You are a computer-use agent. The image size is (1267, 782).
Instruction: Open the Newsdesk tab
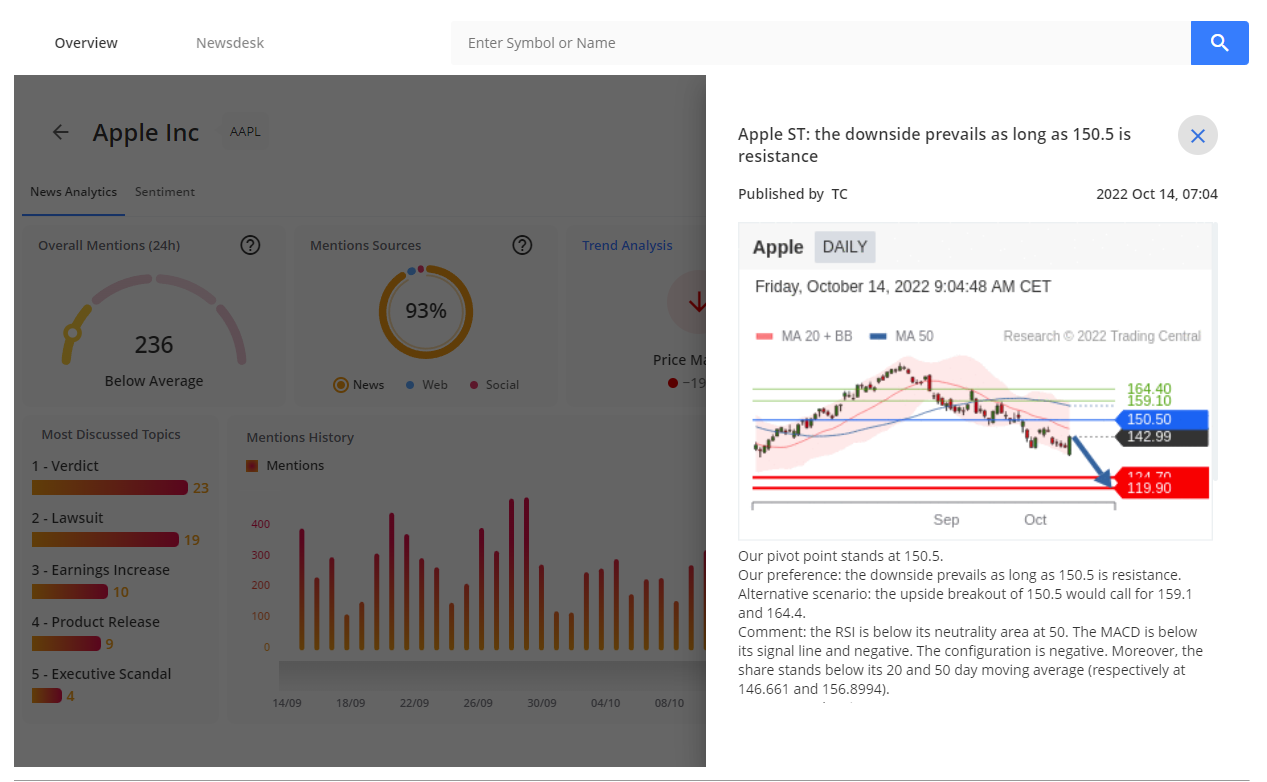pyautogui.click(x=230, y=43)
